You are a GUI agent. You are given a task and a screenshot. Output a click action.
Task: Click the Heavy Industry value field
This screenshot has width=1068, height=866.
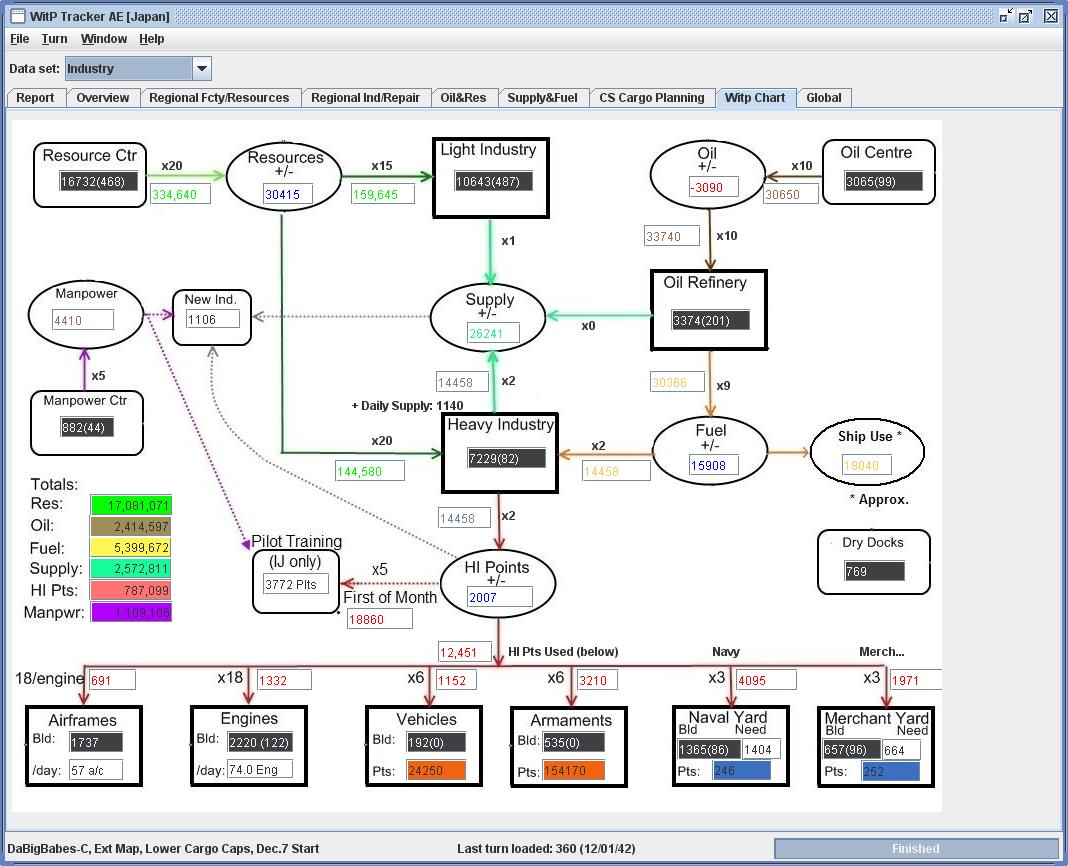(506, 458)
